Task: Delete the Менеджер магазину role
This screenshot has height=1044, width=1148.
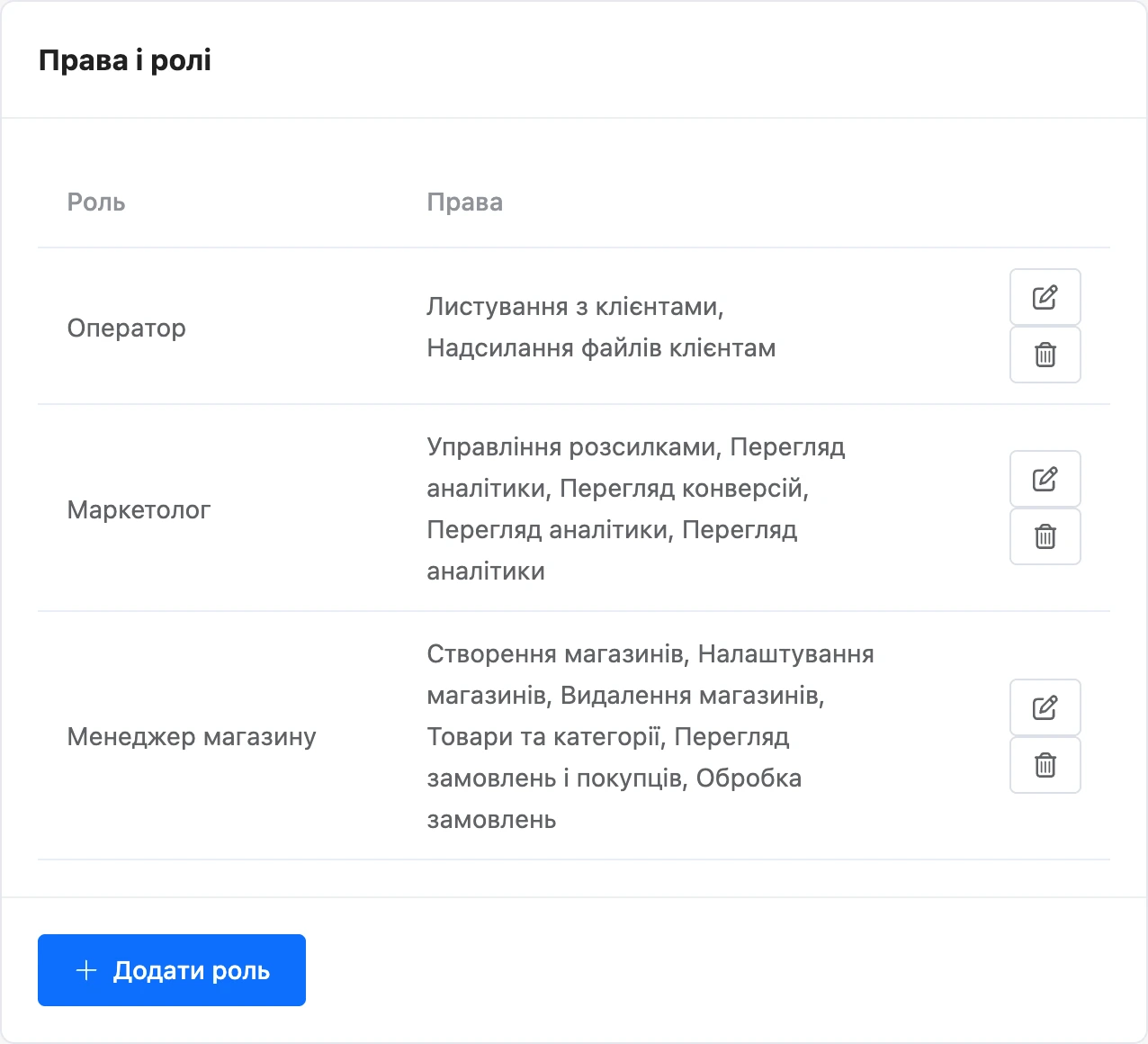Action: [x=1045, y=765]
